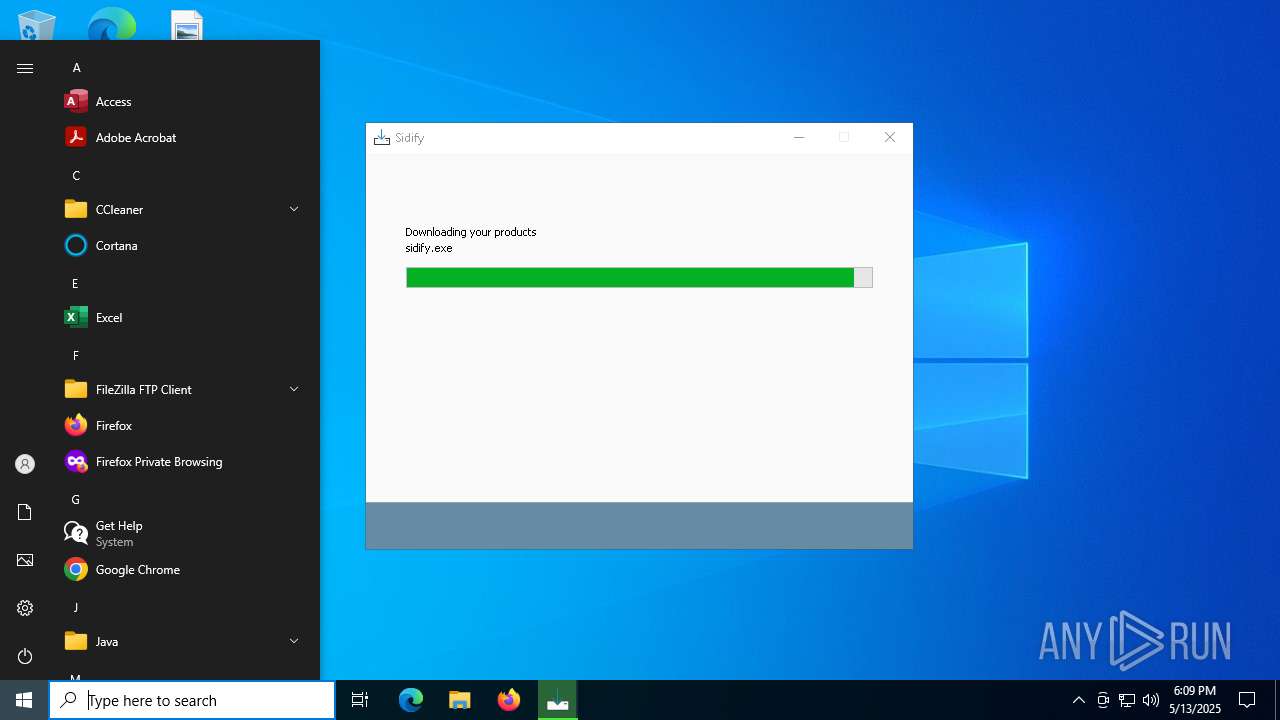This screenshot has height=720, width=1280.
Task: Click the Sidify installer title icon
Action: coord(381,137)
